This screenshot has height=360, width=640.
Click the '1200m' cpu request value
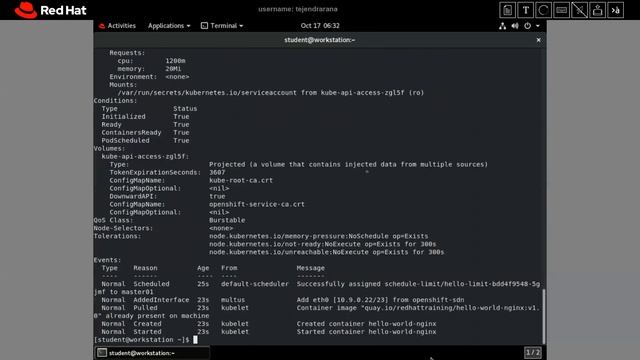click(x=175, y=60)
